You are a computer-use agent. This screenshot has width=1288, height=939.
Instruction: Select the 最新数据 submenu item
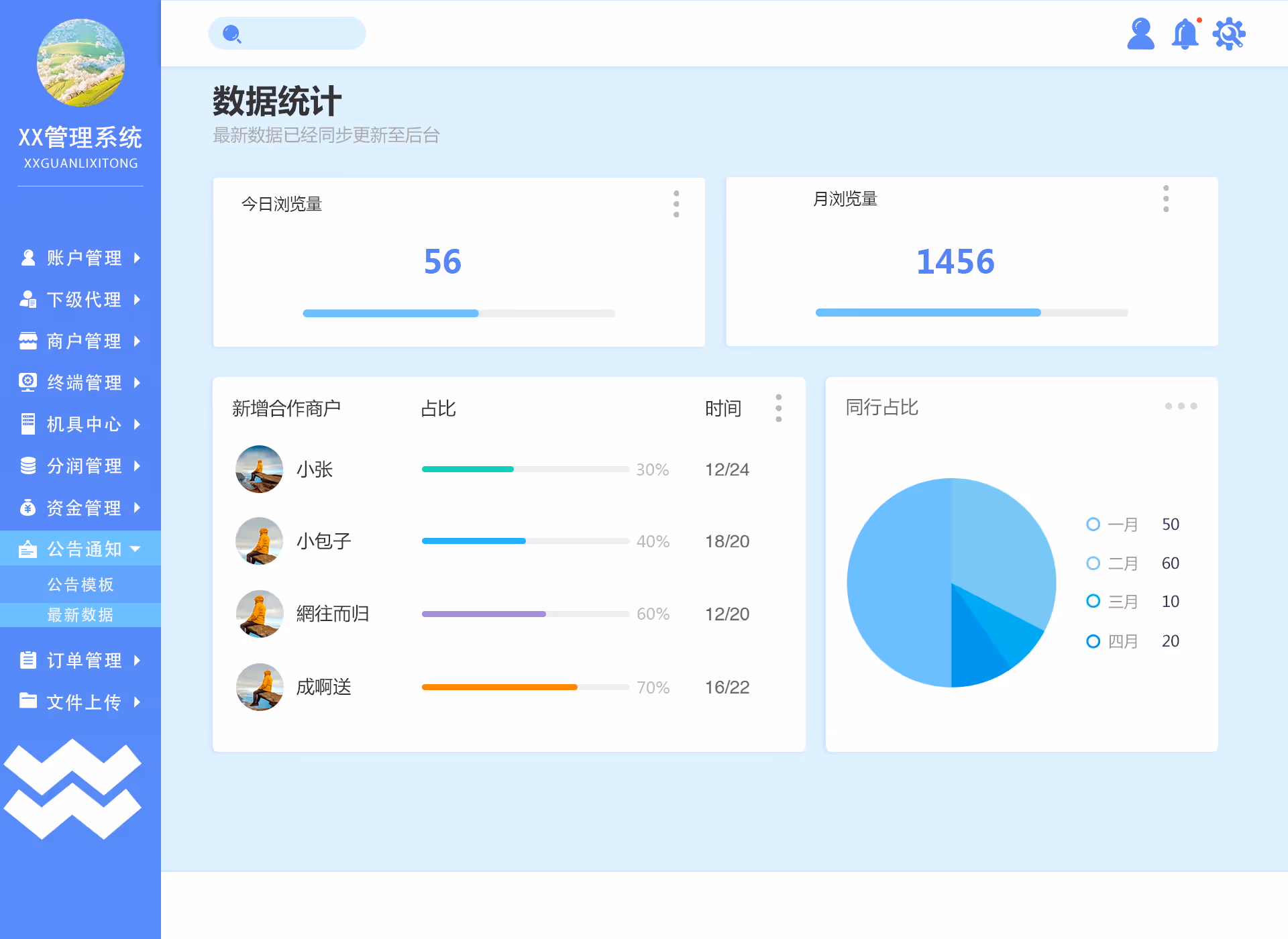pos(80,615)
